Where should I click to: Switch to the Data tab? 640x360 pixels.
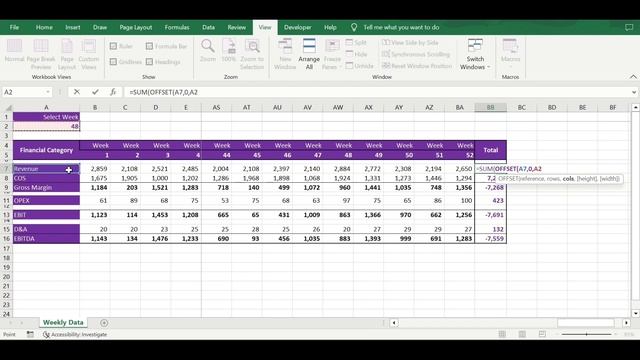208,27
